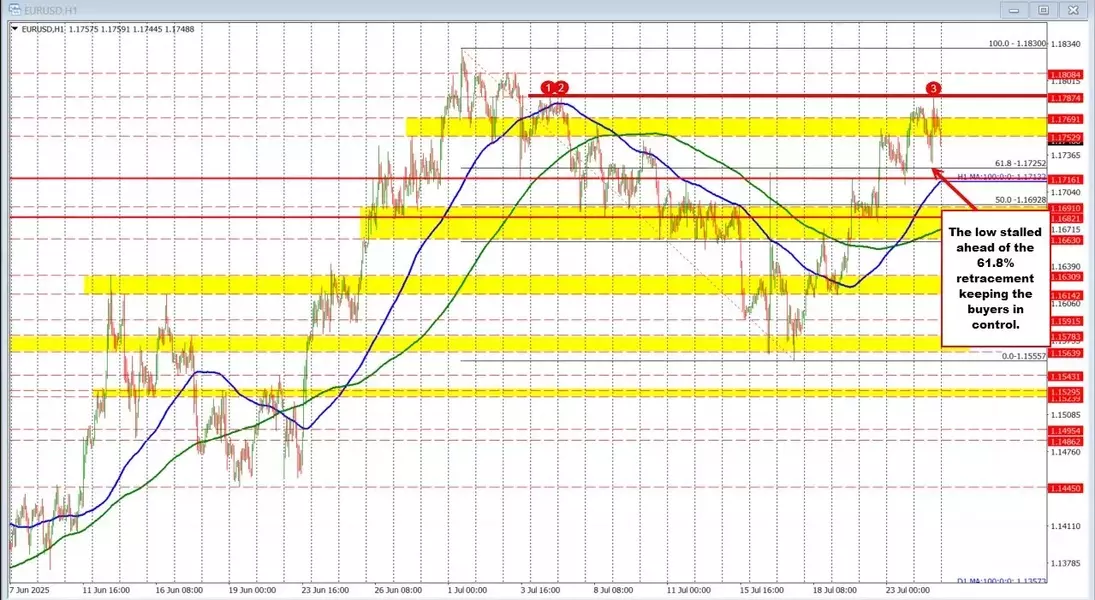Click the 100.0 - 1.18300 Fibonacci label
This screenshot has width=1095, height=600.
(1016, 44)
